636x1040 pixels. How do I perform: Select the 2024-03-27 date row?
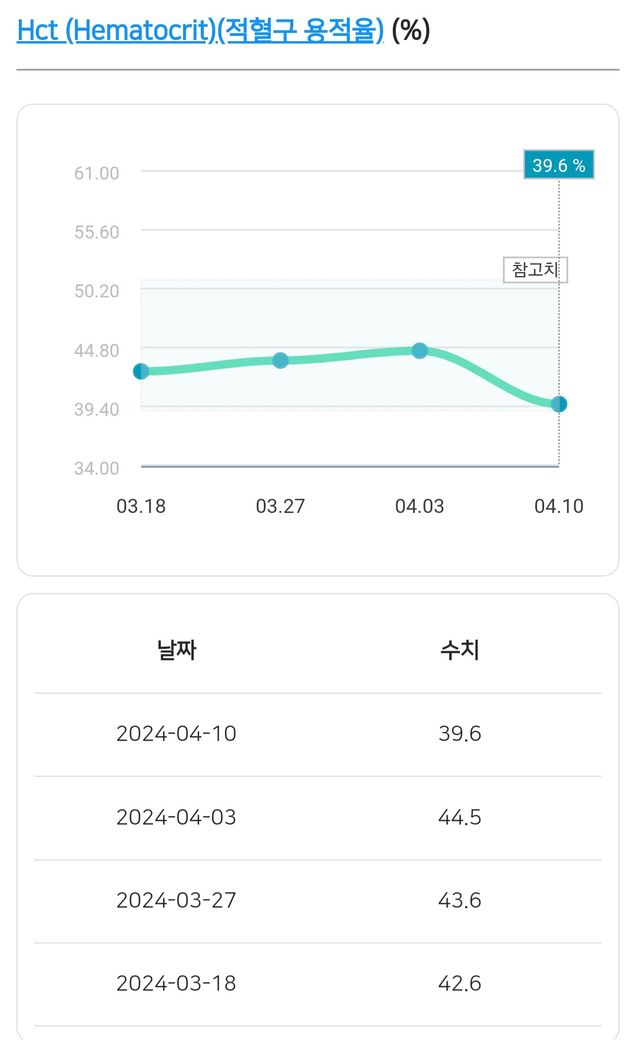click(176, 900)
